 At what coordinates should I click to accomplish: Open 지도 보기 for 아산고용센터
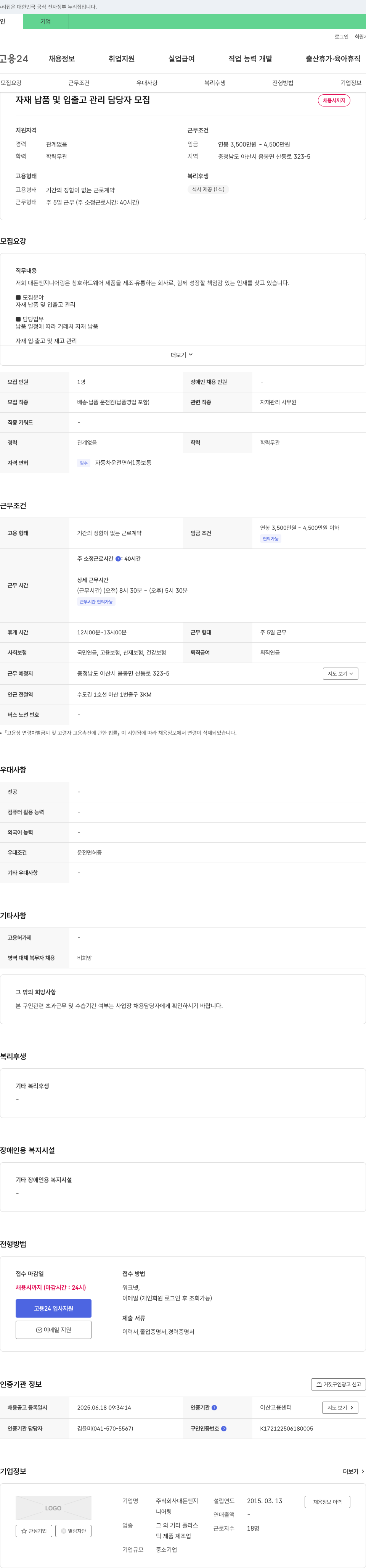pyautogui.click(x=340, y=1407)
